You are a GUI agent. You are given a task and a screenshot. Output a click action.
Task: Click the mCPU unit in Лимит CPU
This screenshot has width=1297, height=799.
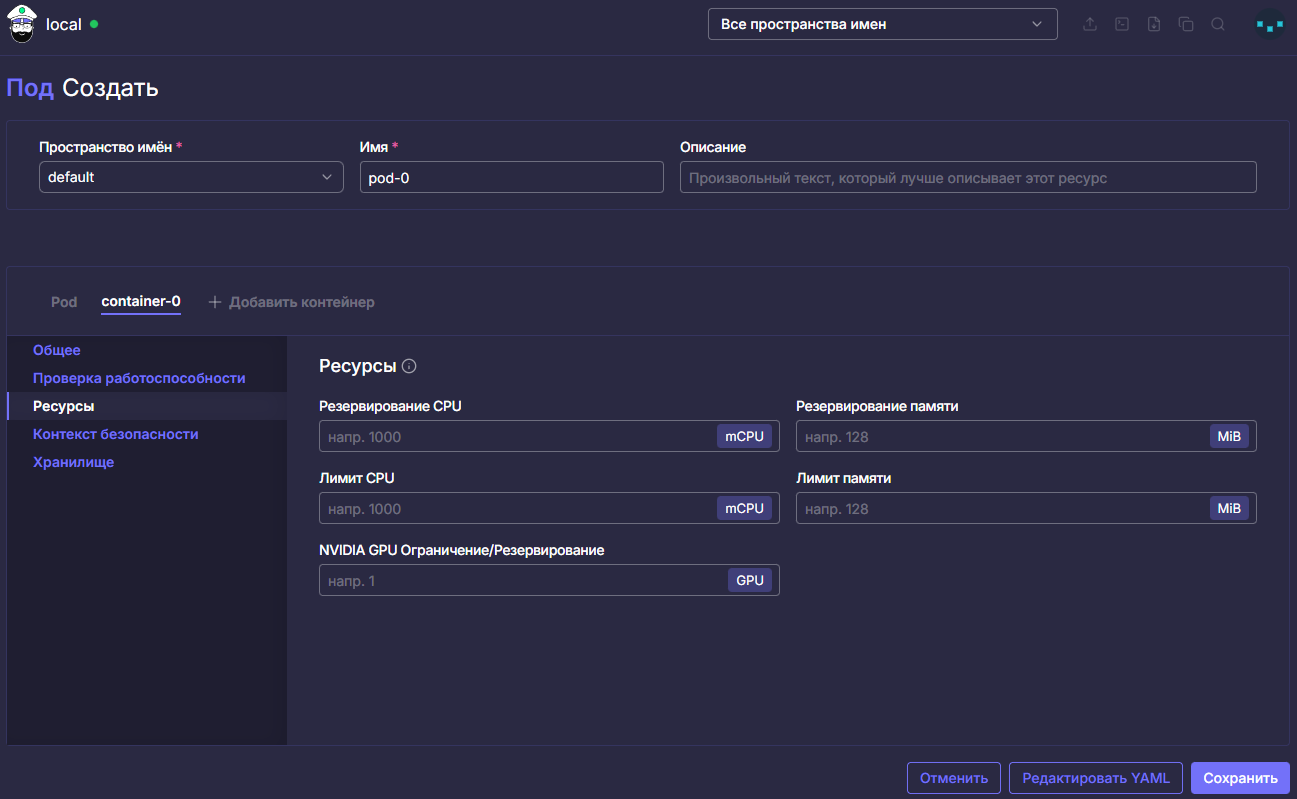pyautogui.click(x=744, y=508)
